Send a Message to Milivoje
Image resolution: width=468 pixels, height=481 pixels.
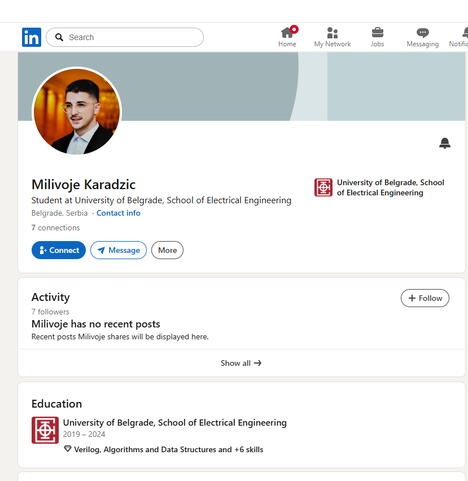[118, 250]
